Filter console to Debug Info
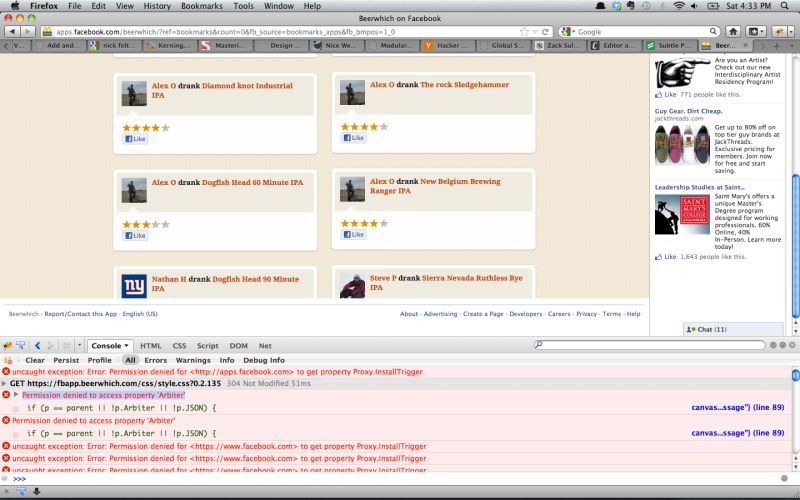This screenshot has height=500, width=800. tap(264, 360)
